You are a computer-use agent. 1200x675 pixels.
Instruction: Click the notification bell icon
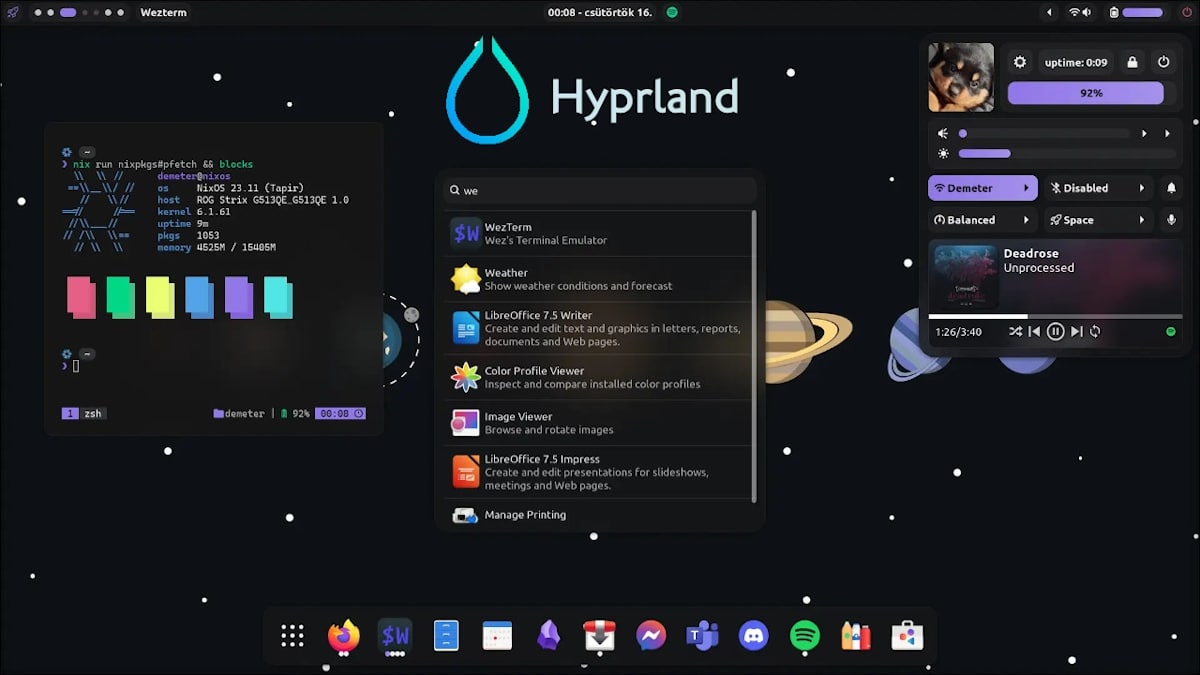click(x=1171, y=188)
